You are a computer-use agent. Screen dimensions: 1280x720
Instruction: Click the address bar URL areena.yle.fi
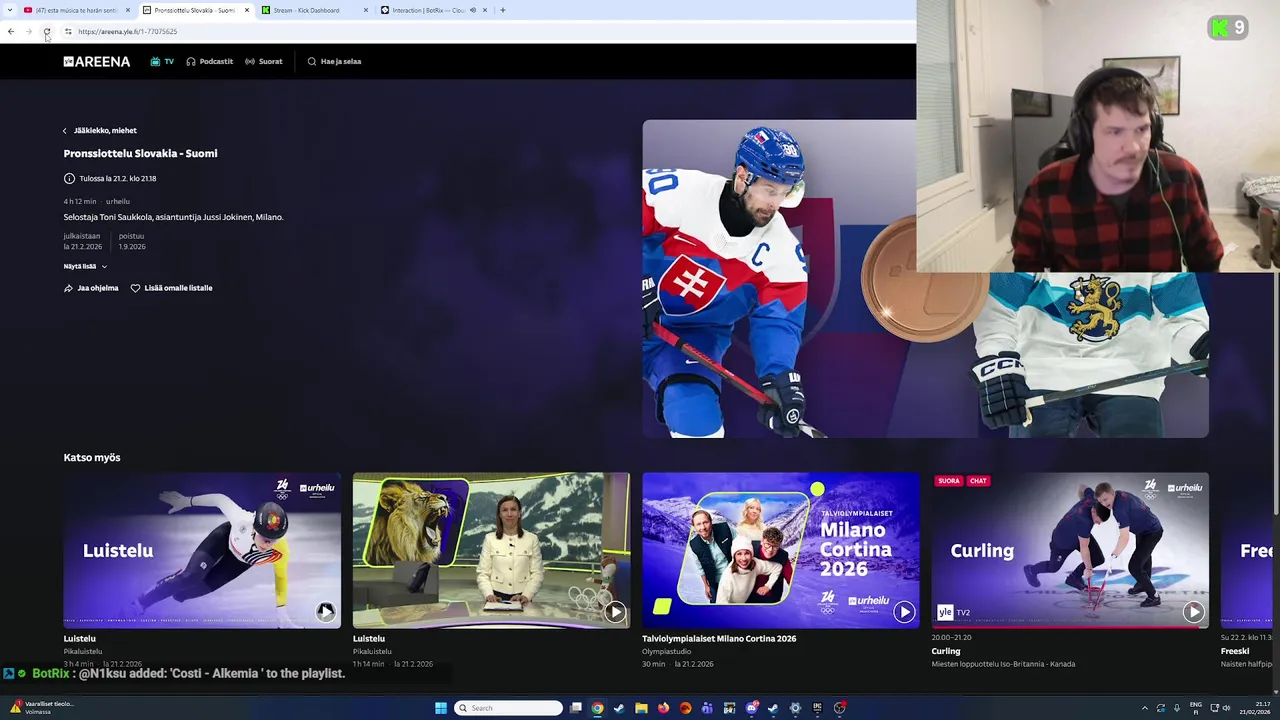tap(127, 31)
